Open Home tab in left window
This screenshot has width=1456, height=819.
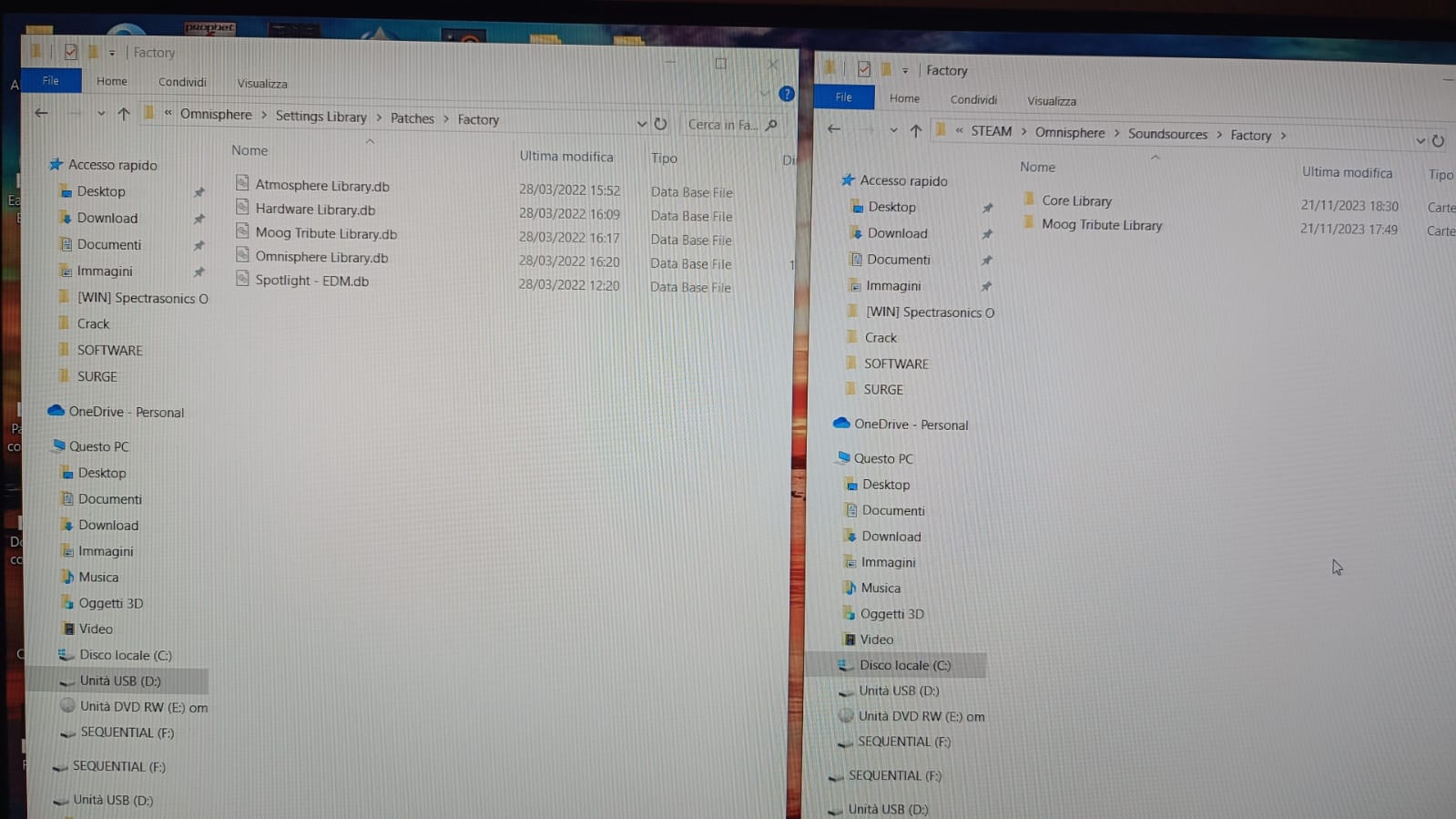click(x=112, y=81)
